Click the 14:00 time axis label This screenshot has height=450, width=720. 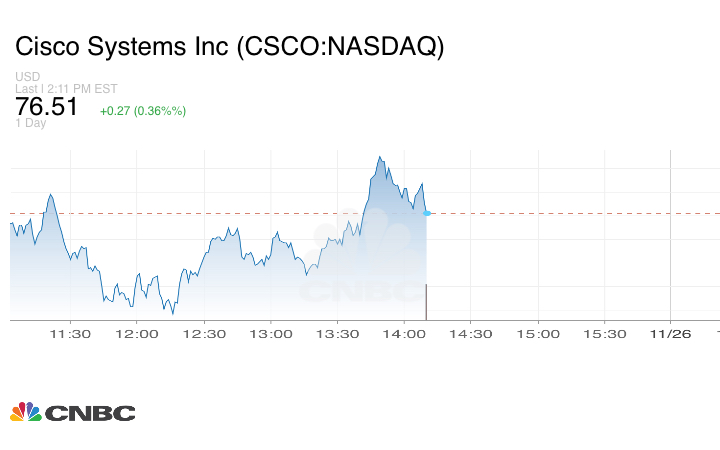404,334
